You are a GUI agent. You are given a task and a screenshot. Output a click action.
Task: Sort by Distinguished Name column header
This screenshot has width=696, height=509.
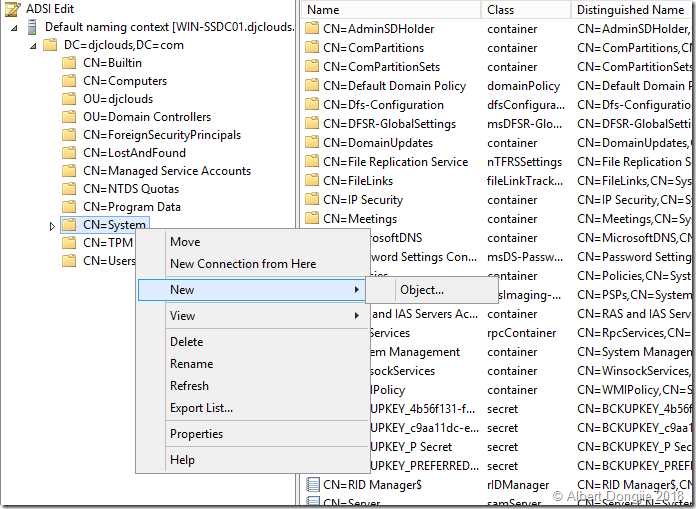633,10
